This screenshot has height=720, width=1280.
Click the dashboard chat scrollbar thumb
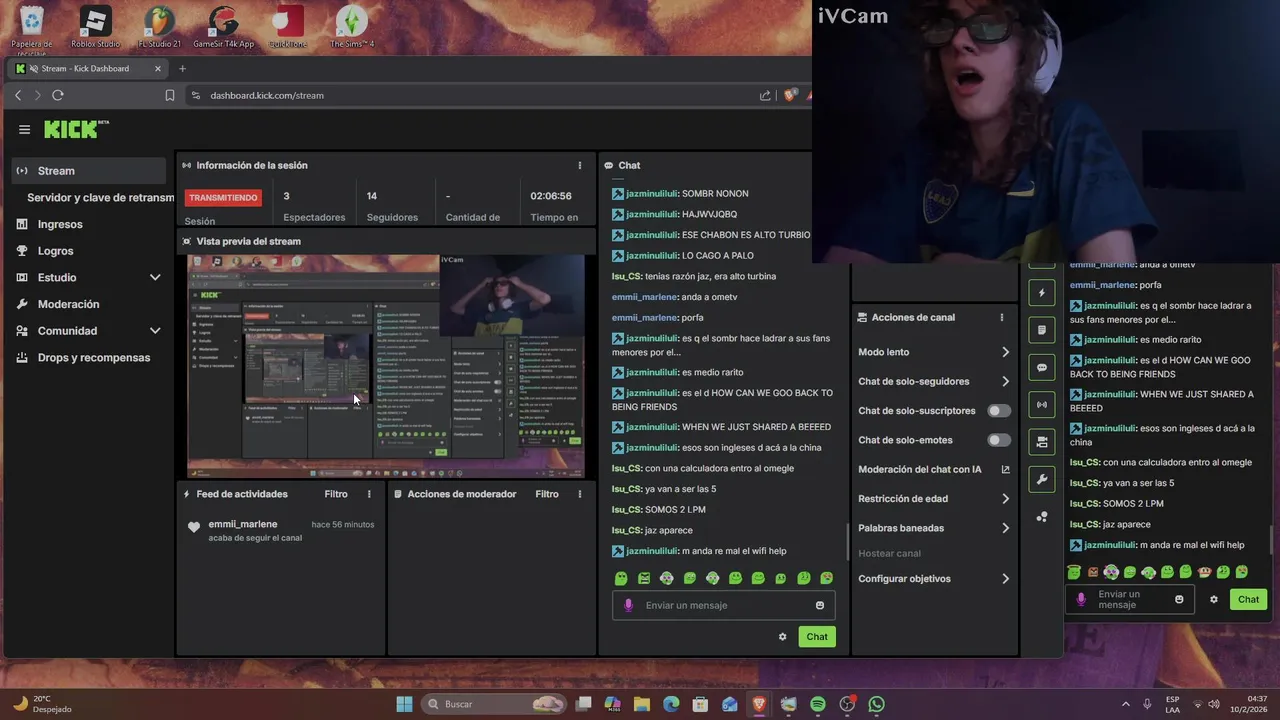[x=848, y=543]
